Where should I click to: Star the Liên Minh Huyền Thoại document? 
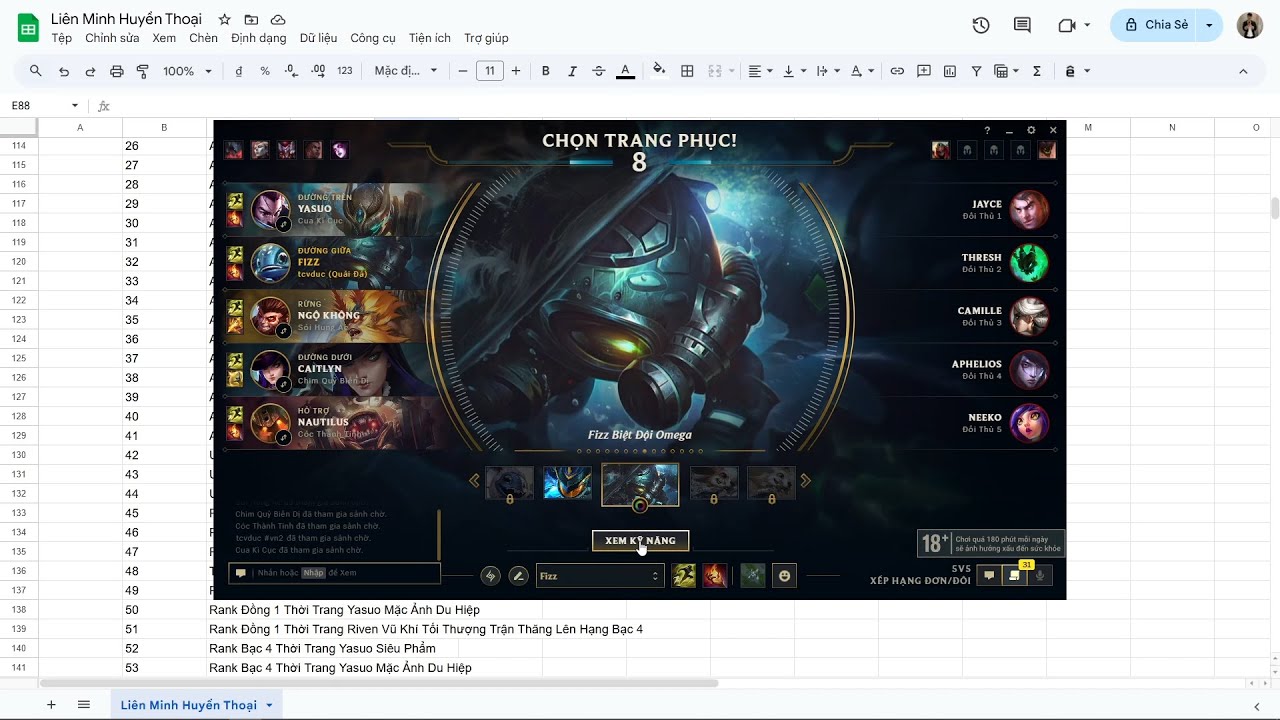click(x=225, y=20)
